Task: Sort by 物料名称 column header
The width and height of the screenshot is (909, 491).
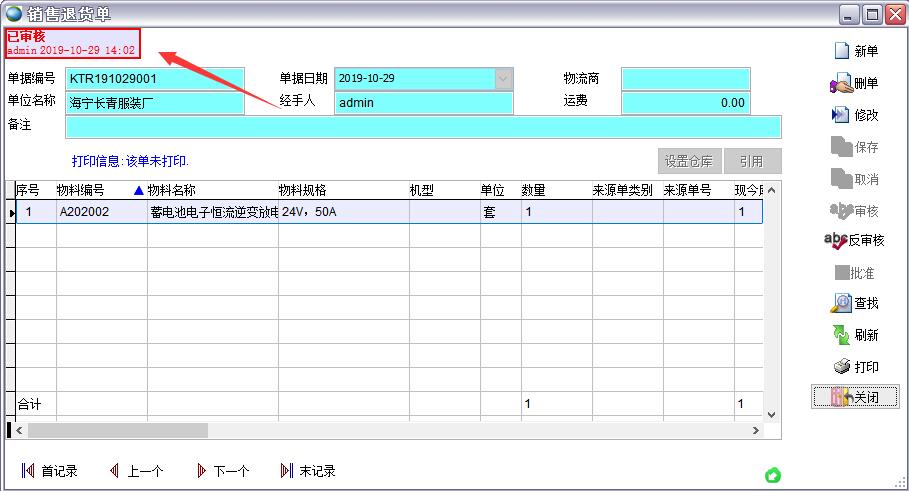Action: click(x=171, y=190)
